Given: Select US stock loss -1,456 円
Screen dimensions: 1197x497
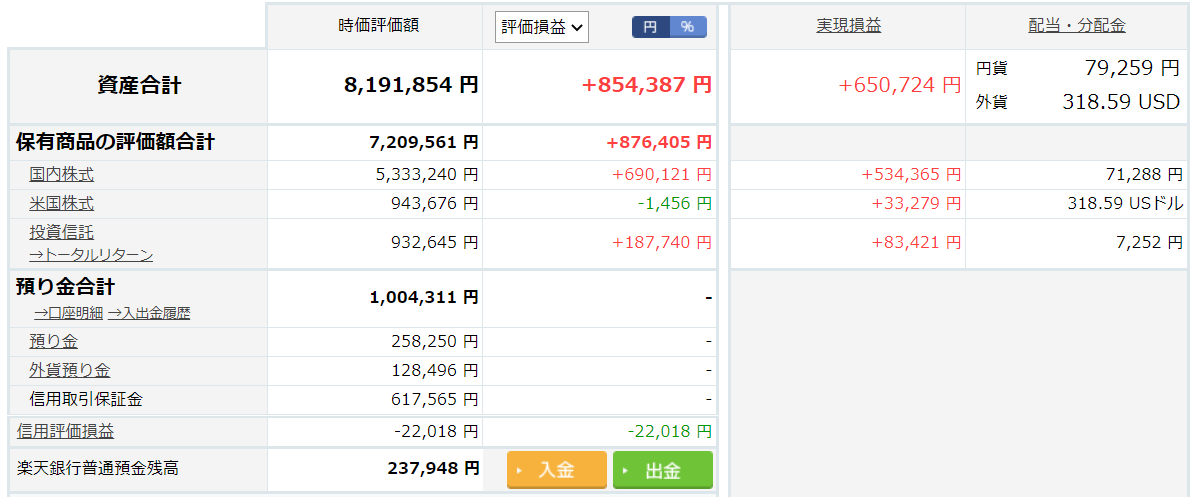Looking at the screenshot, I should [674, 204].
